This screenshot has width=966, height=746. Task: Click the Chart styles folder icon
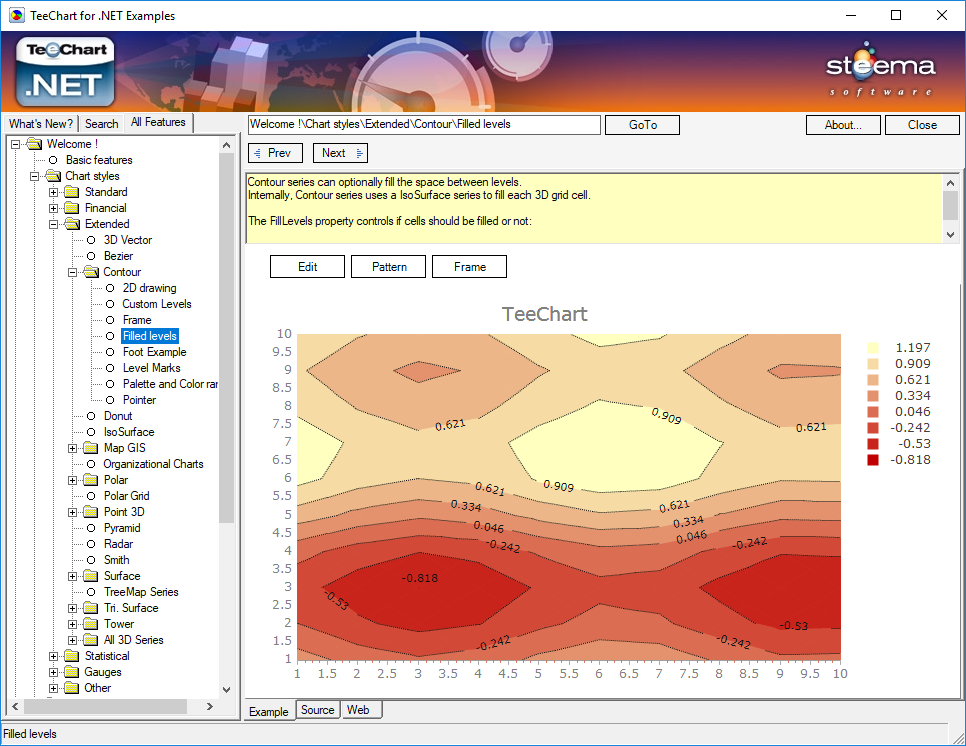53,176
